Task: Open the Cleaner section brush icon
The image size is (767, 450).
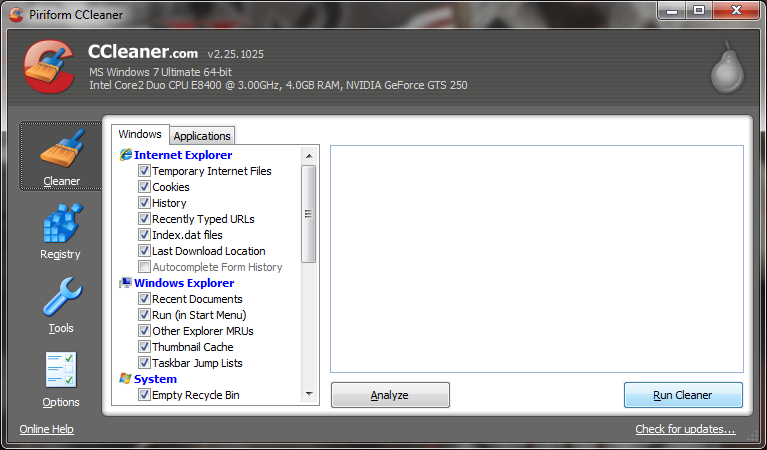Action: pos(62,149)
